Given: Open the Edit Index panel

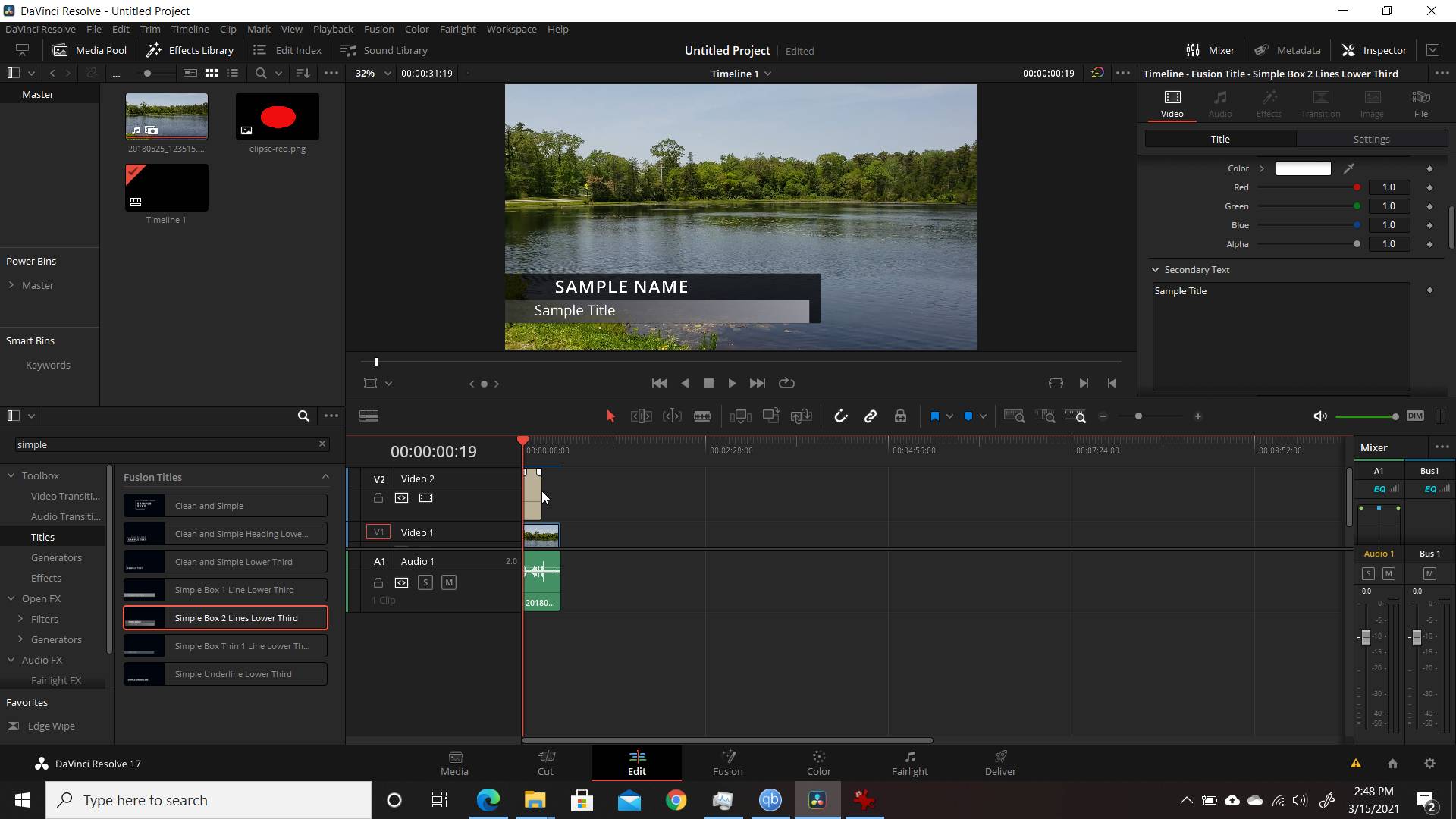Looking at the screenshot, I should point(287,50).
